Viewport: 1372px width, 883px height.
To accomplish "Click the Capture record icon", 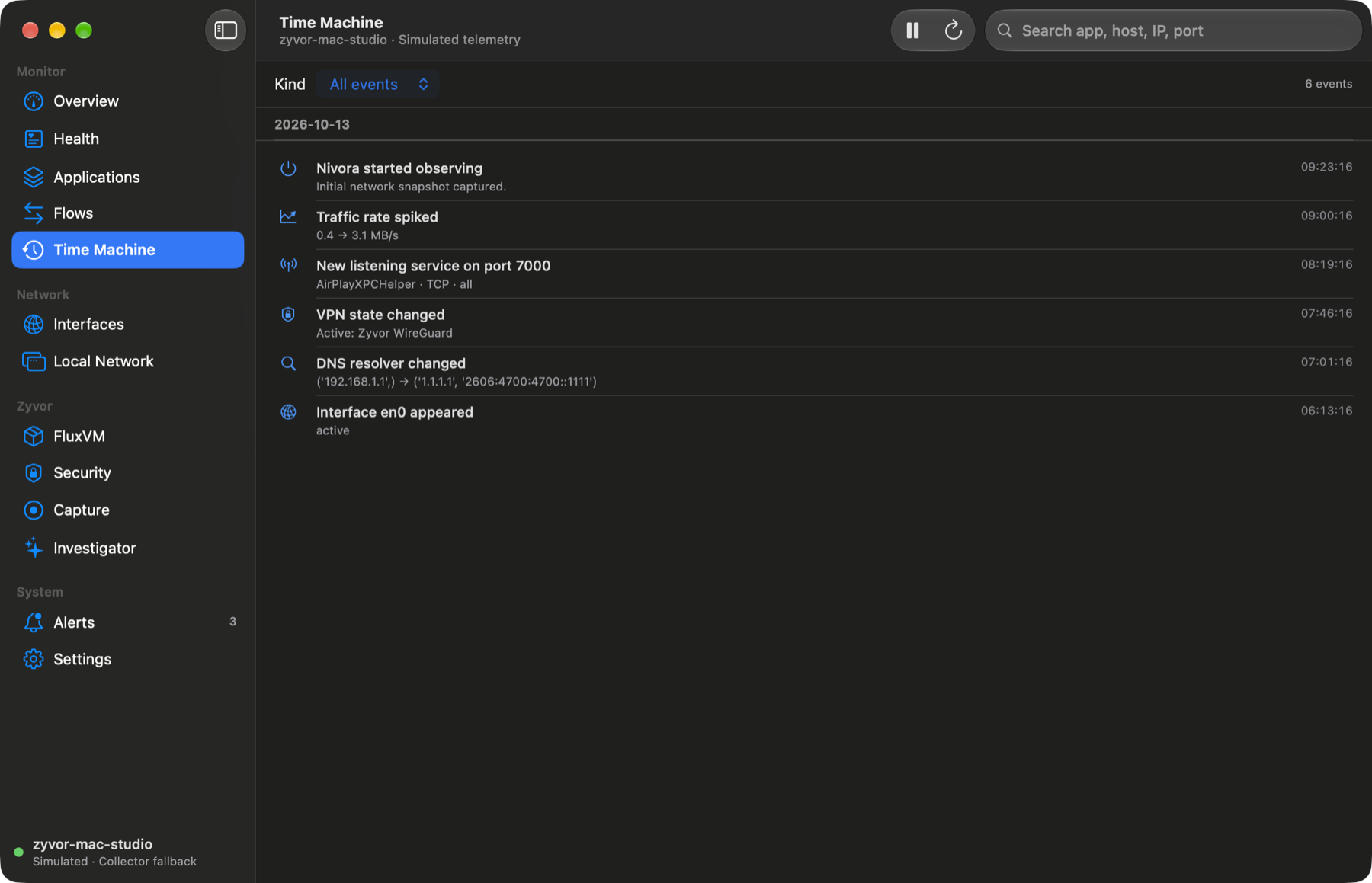I will (x=34, y=510).
